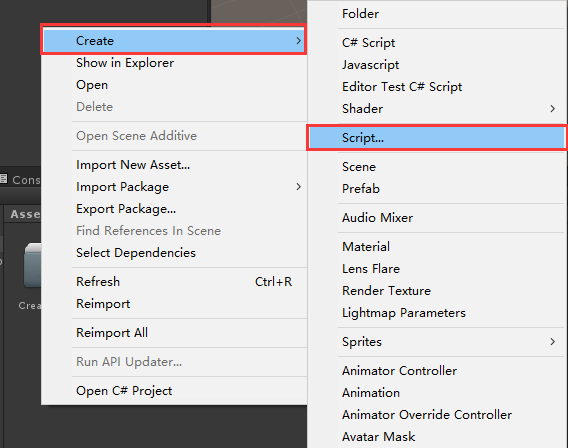
Task: Create an Animator Controller asset
Action: [400, 371]
